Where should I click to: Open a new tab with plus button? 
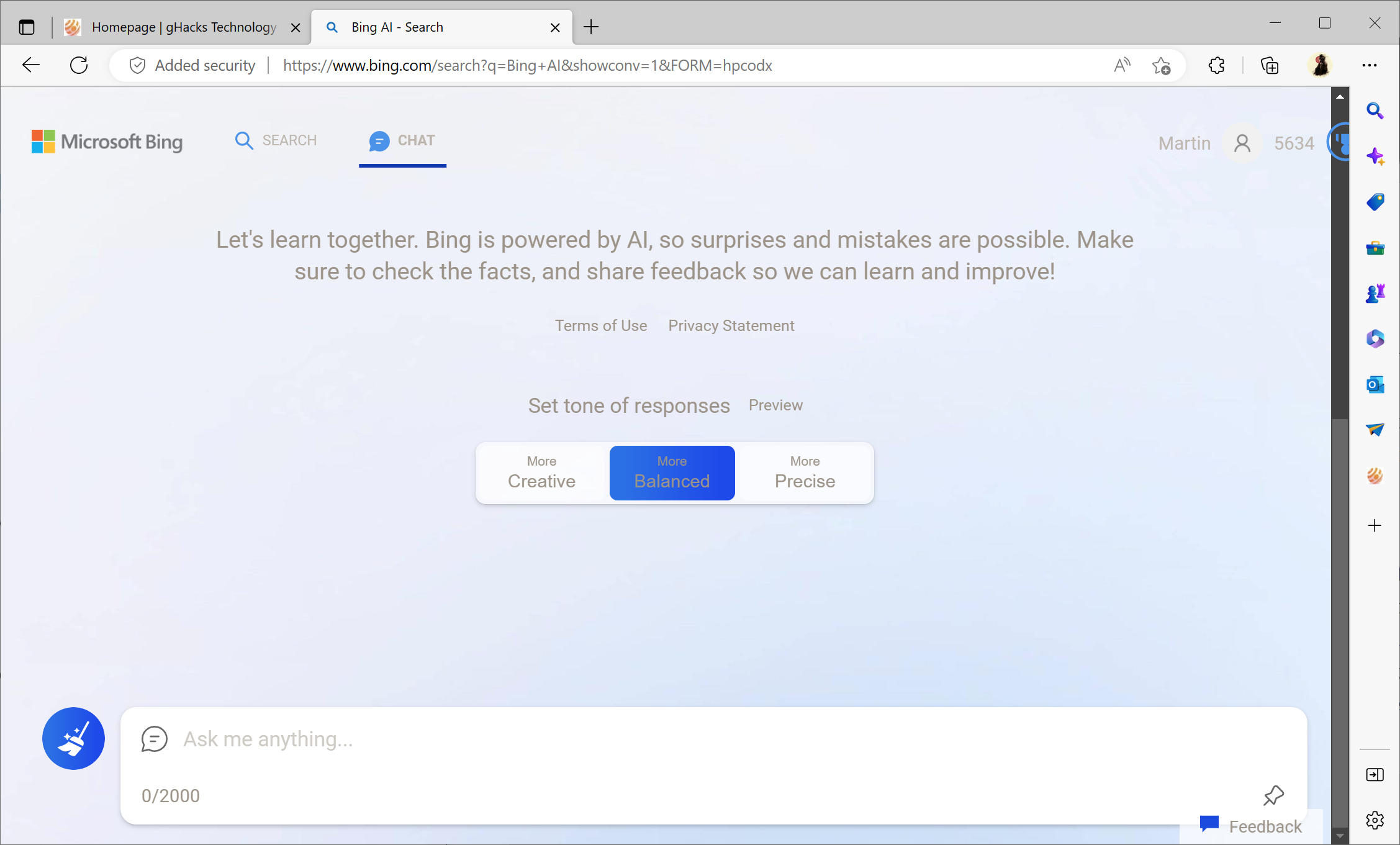coord(591,27)
